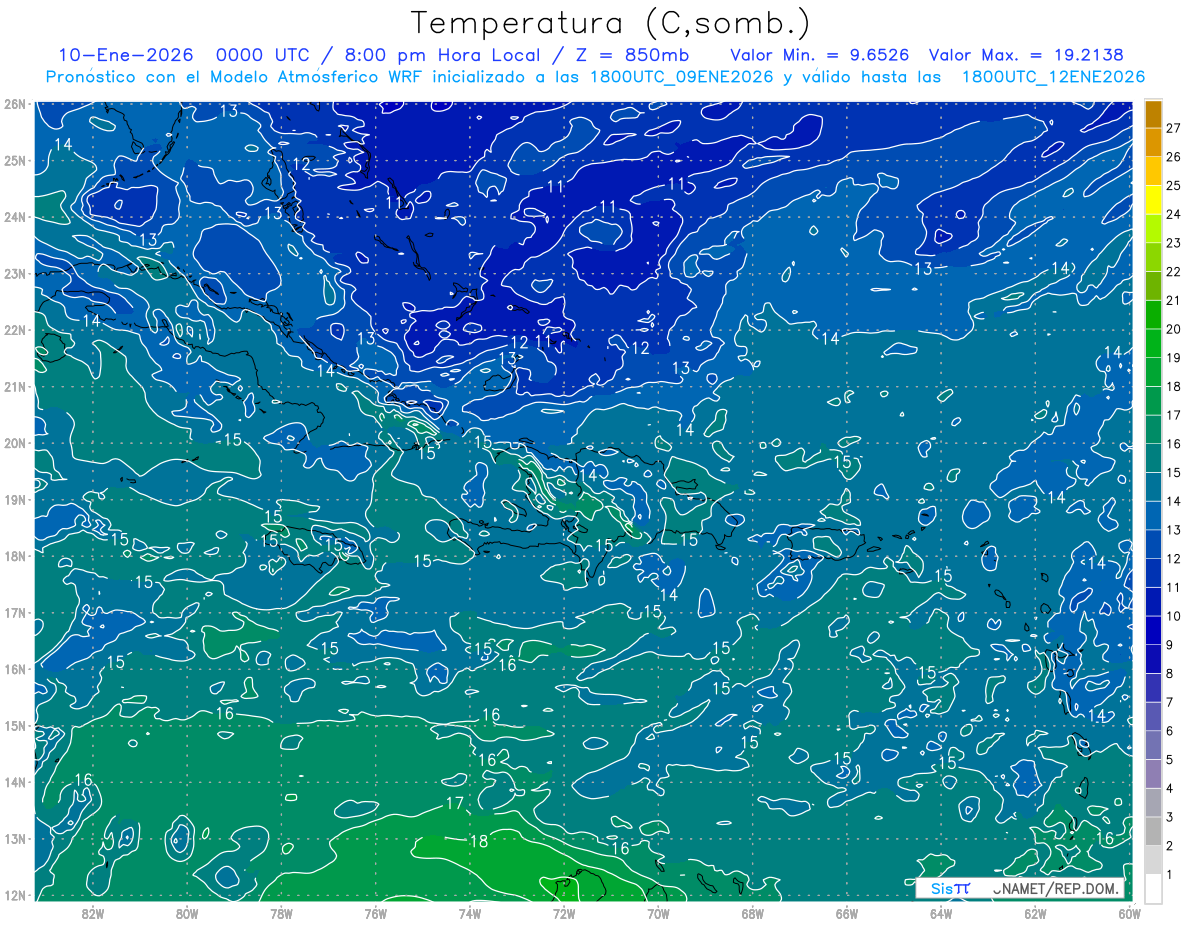Image resolution: width=1200 pixels, height=927 pixels.
Task: Click the "17N" latitude axis label
Action: [x=14, y=612]
